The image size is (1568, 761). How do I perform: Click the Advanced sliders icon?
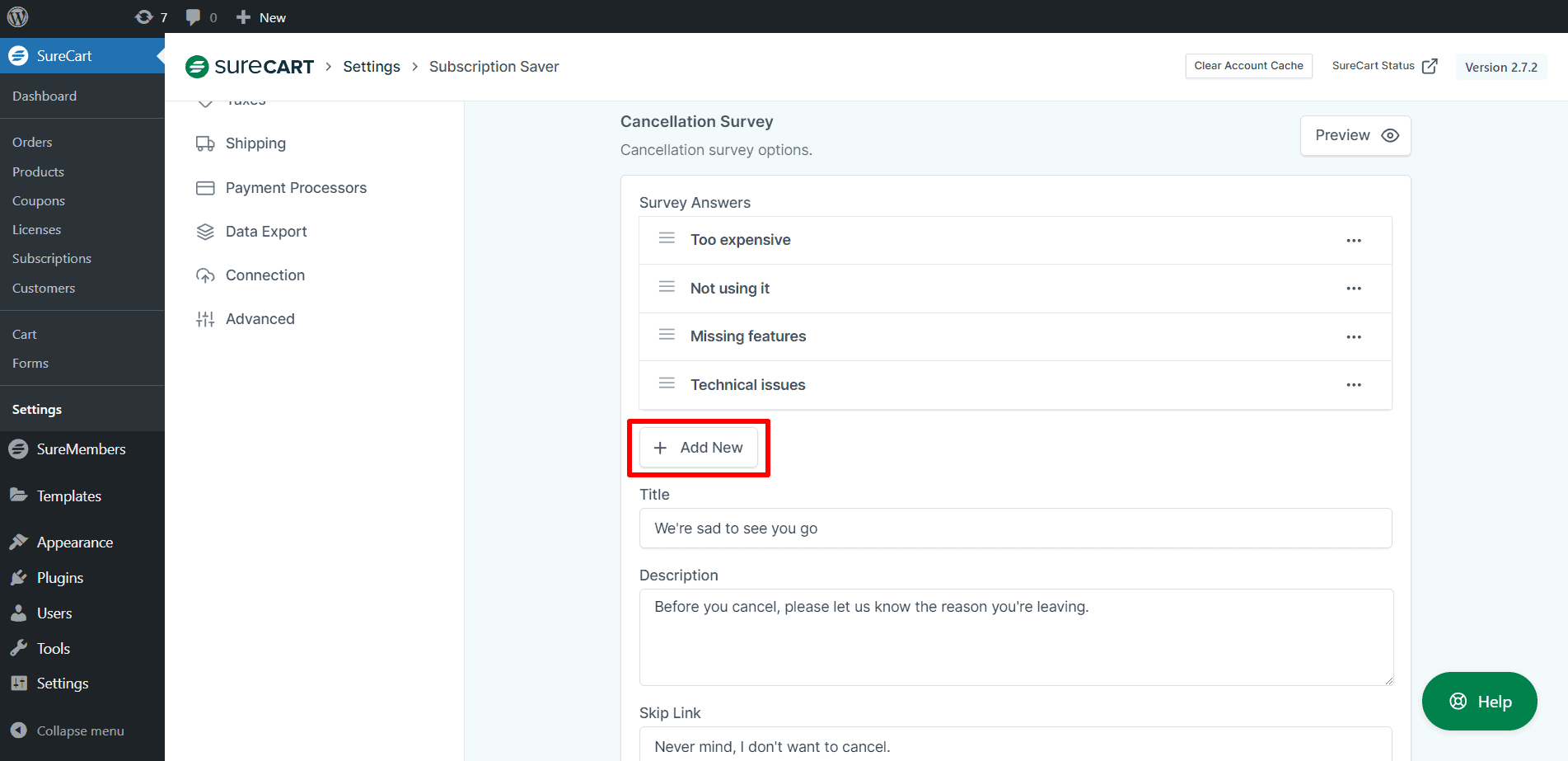205,318
